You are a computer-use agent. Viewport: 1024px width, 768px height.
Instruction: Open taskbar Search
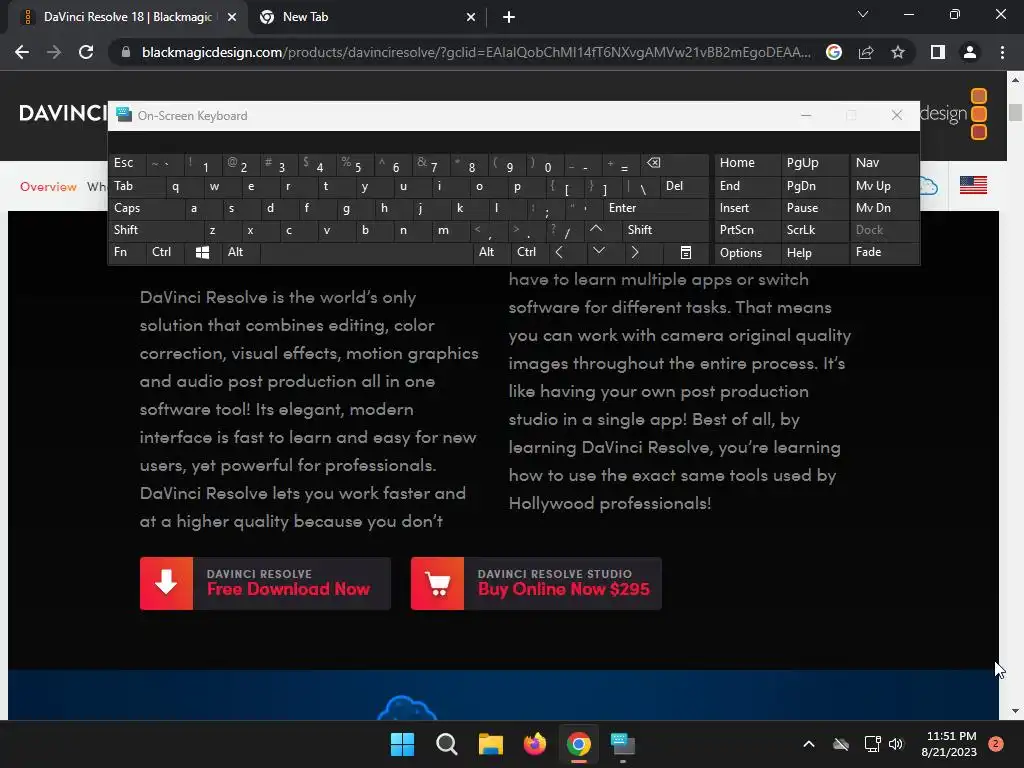point(447,744)
